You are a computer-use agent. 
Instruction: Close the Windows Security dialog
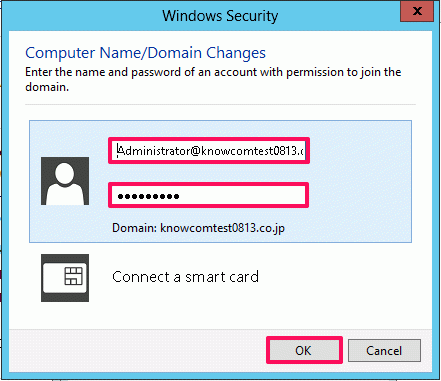coord(417,12)
